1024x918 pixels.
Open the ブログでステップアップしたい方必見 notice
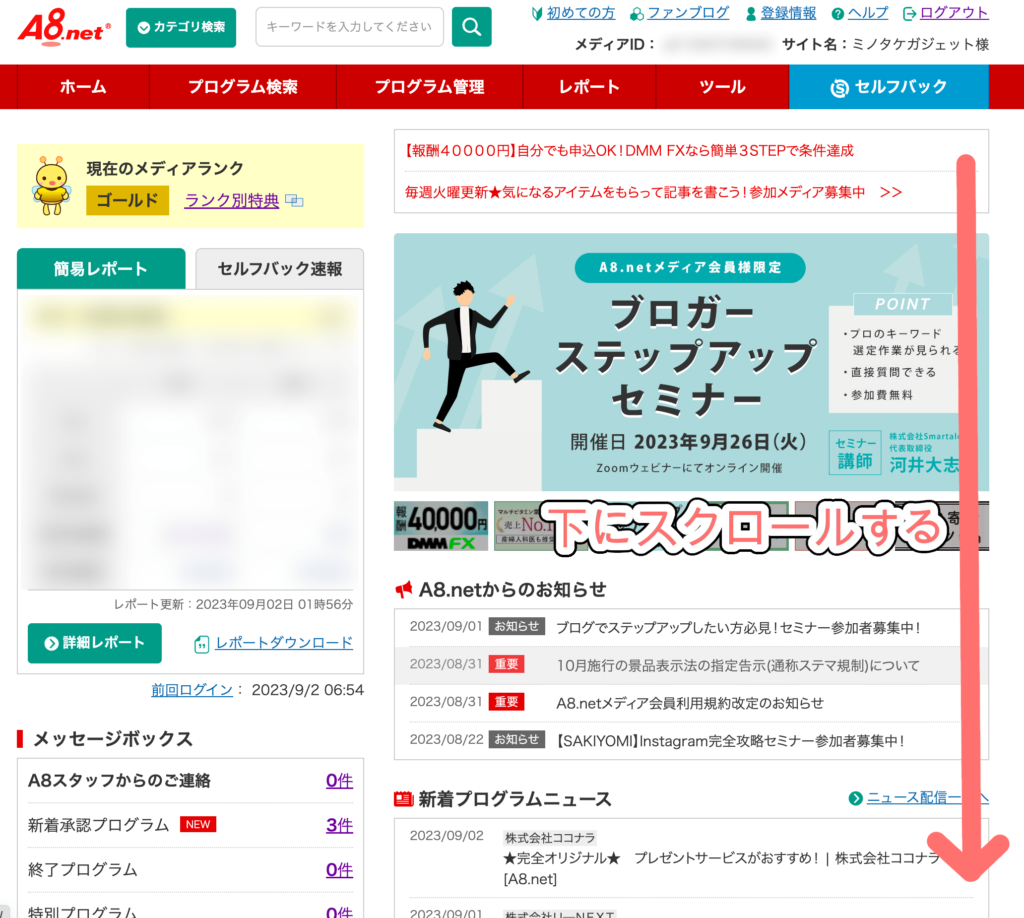click(738, 628)
